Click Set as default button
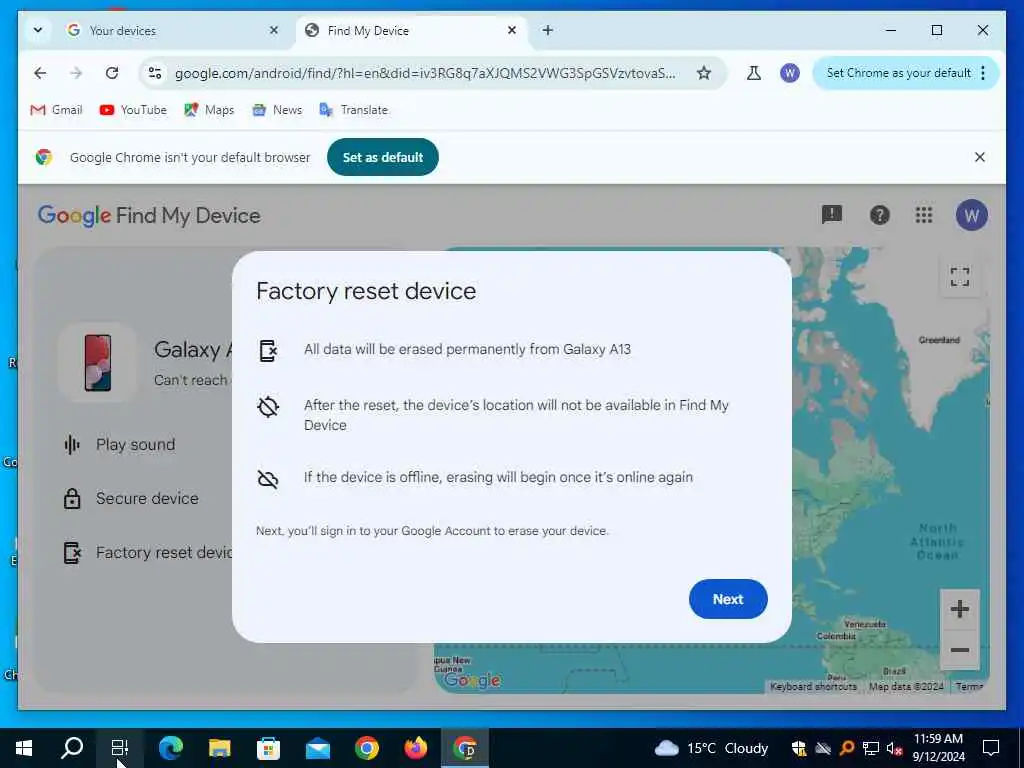The image size is (1024, 768). 383,157
